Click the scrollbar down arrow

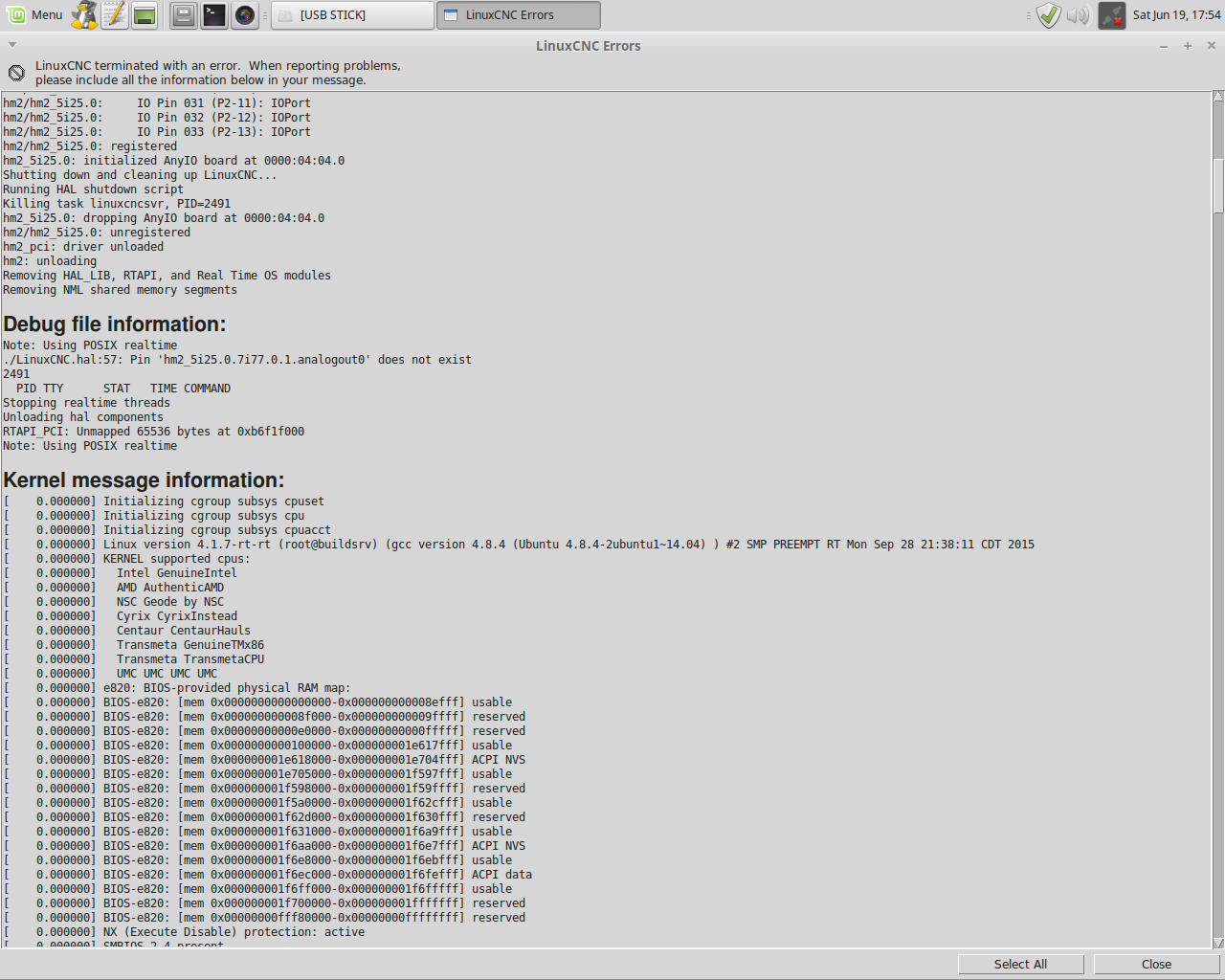click(x=1218, y=943)
